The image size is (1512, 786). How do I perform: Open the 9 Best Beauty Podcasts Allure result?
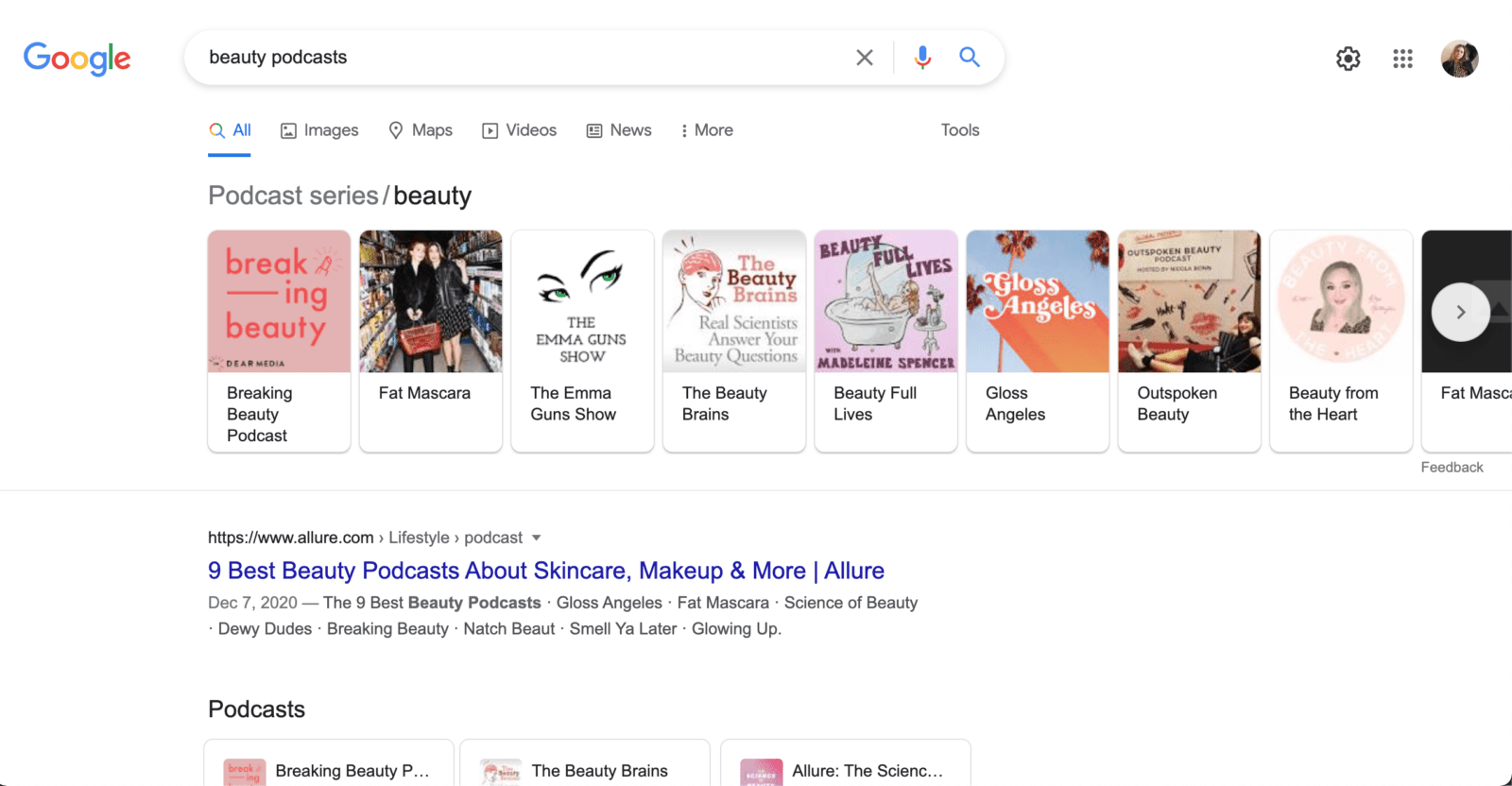click(x=546, y=571)
